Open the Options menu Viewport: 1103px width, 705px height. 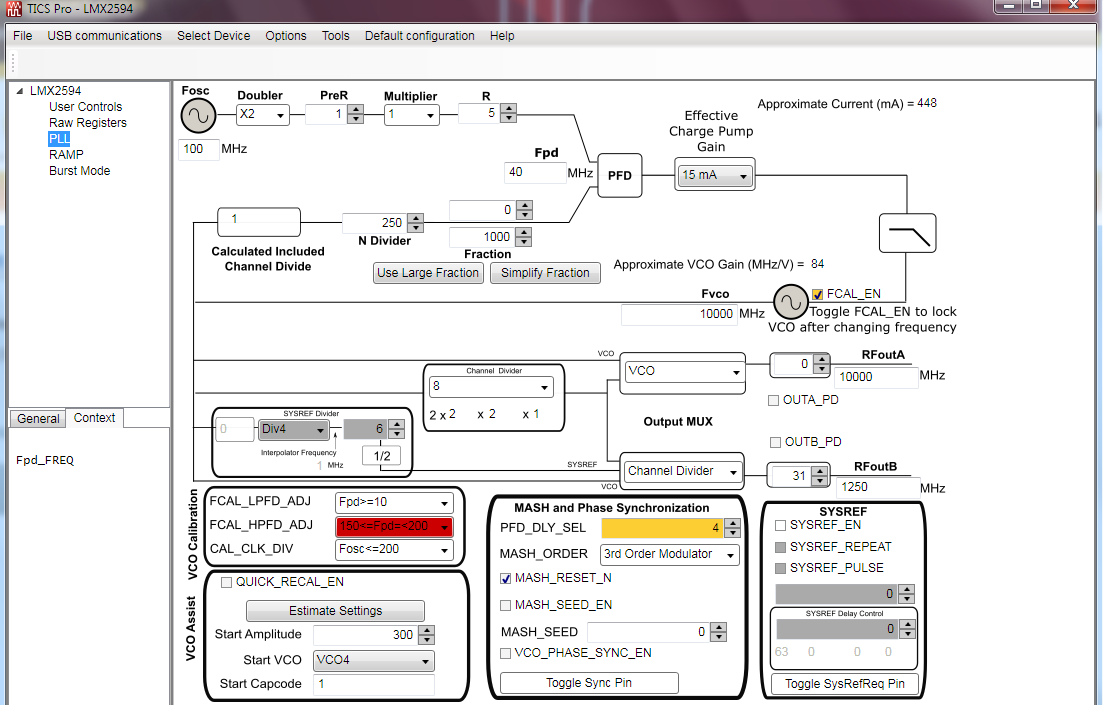tap(286, 36)
